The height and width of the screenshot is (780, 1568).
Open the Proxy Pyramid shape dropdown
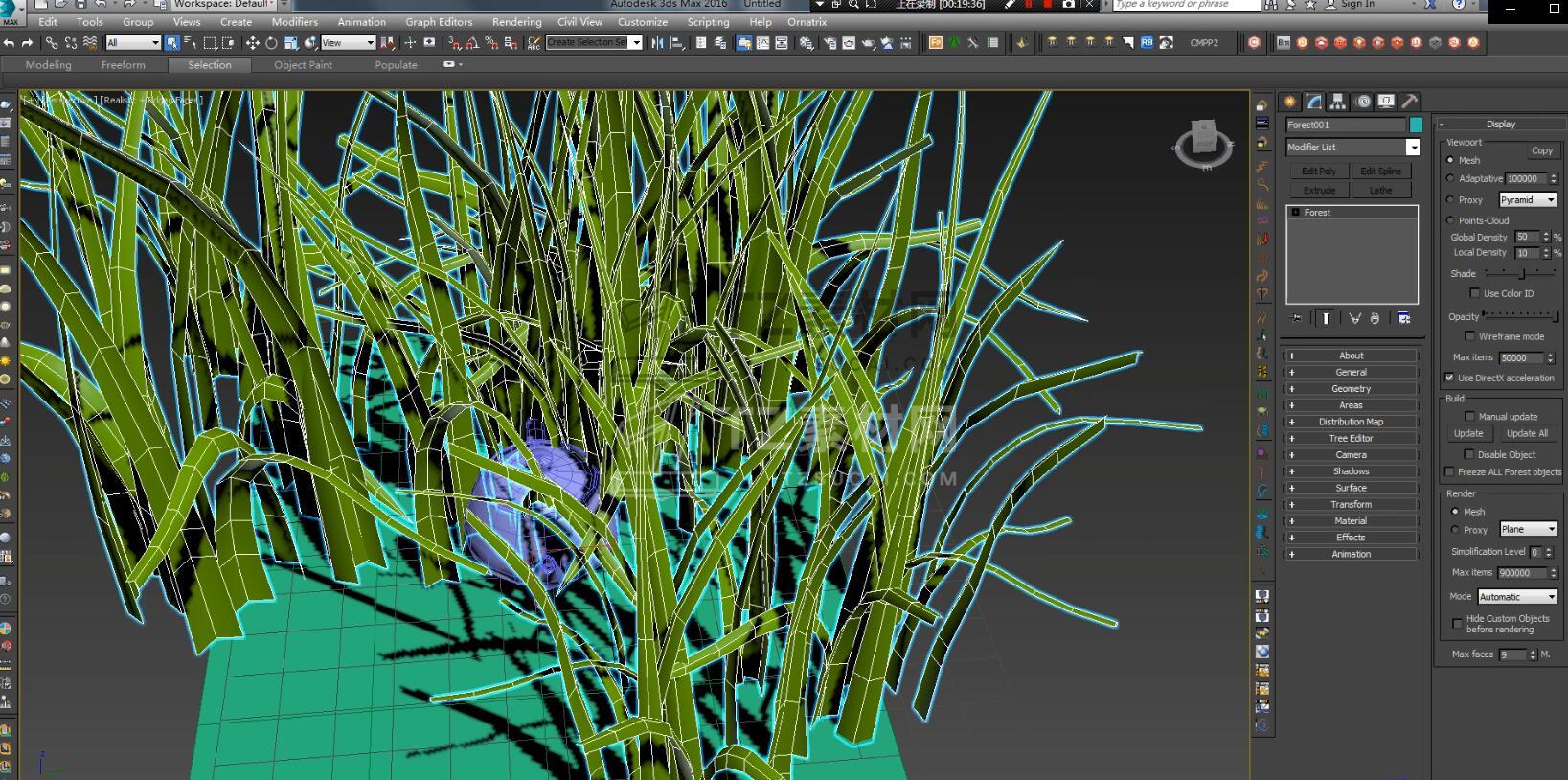tap(1528, 200)
